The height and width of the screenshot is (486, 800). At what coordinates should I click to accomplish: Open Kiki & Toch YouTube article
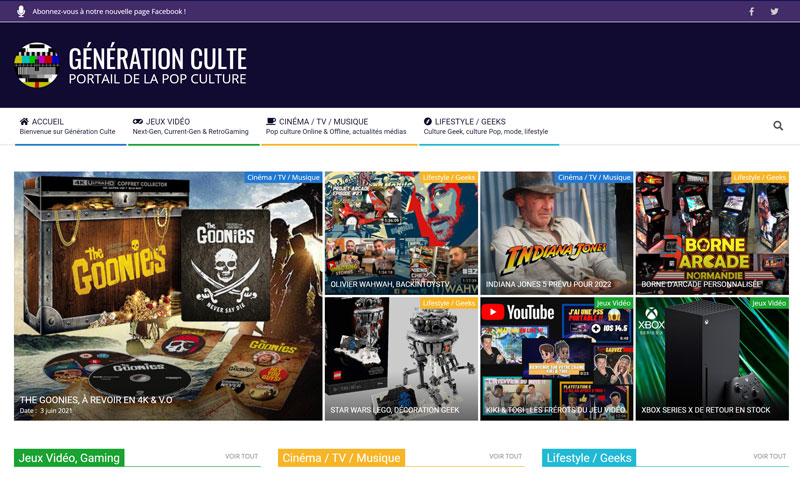pos(556,358)
